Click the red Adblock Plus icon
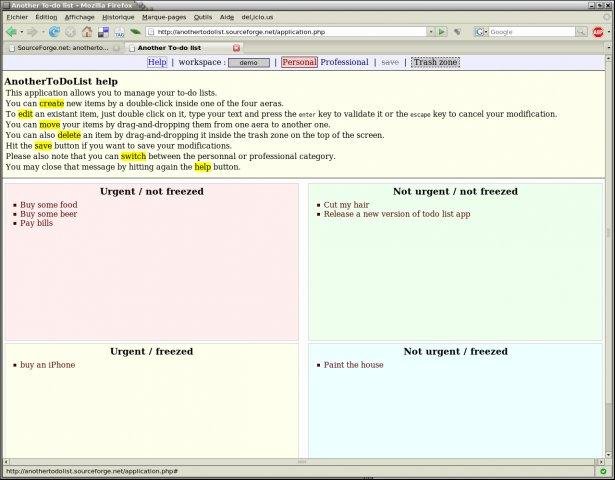615x480 pixels. click(x=598, y=32)
